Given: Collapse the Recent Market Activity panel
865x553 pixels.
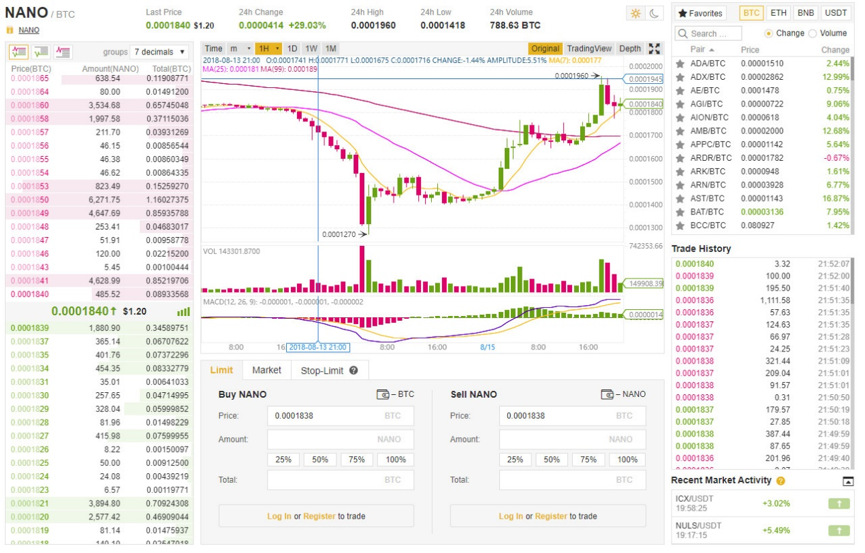Looking at the screenshot, I should point(848,481).
